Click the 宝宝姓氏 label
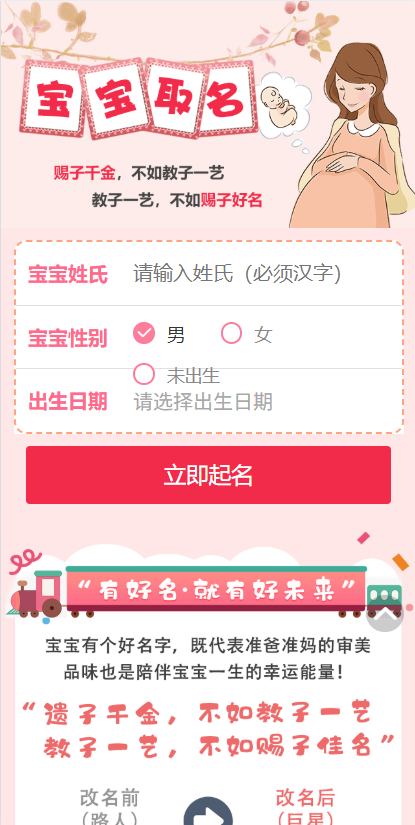Image resolution: width=415 pixels, height=825 pixels. click(x=67, y=274)
